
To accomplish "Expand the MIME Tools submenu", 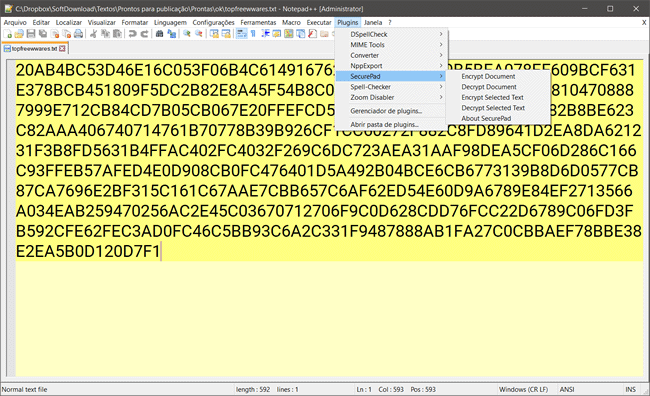I will point(390,45).
